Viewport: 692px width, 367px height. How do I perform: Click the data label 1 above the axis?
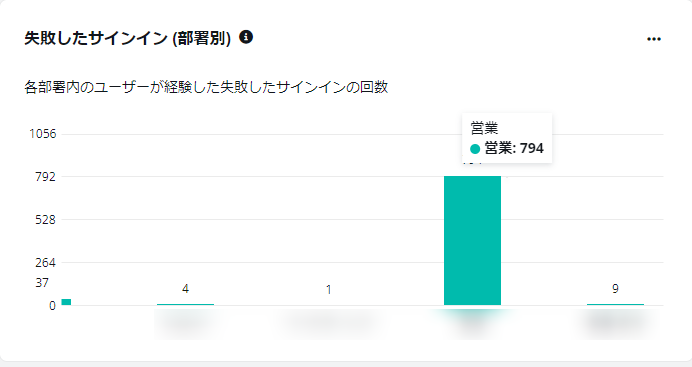tap(328, 290)
